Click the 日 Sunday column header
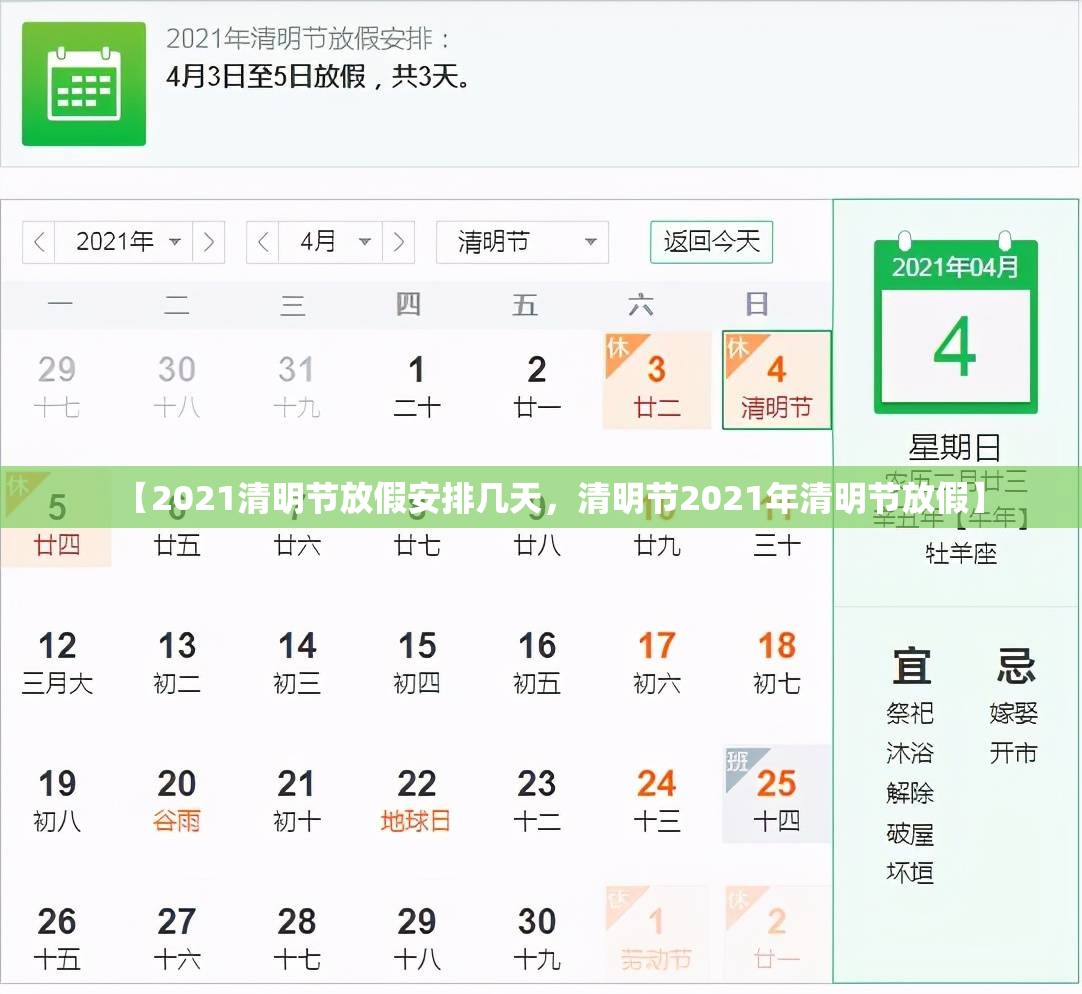Screen dimensions: 1082x994 [x=757, y=304]
